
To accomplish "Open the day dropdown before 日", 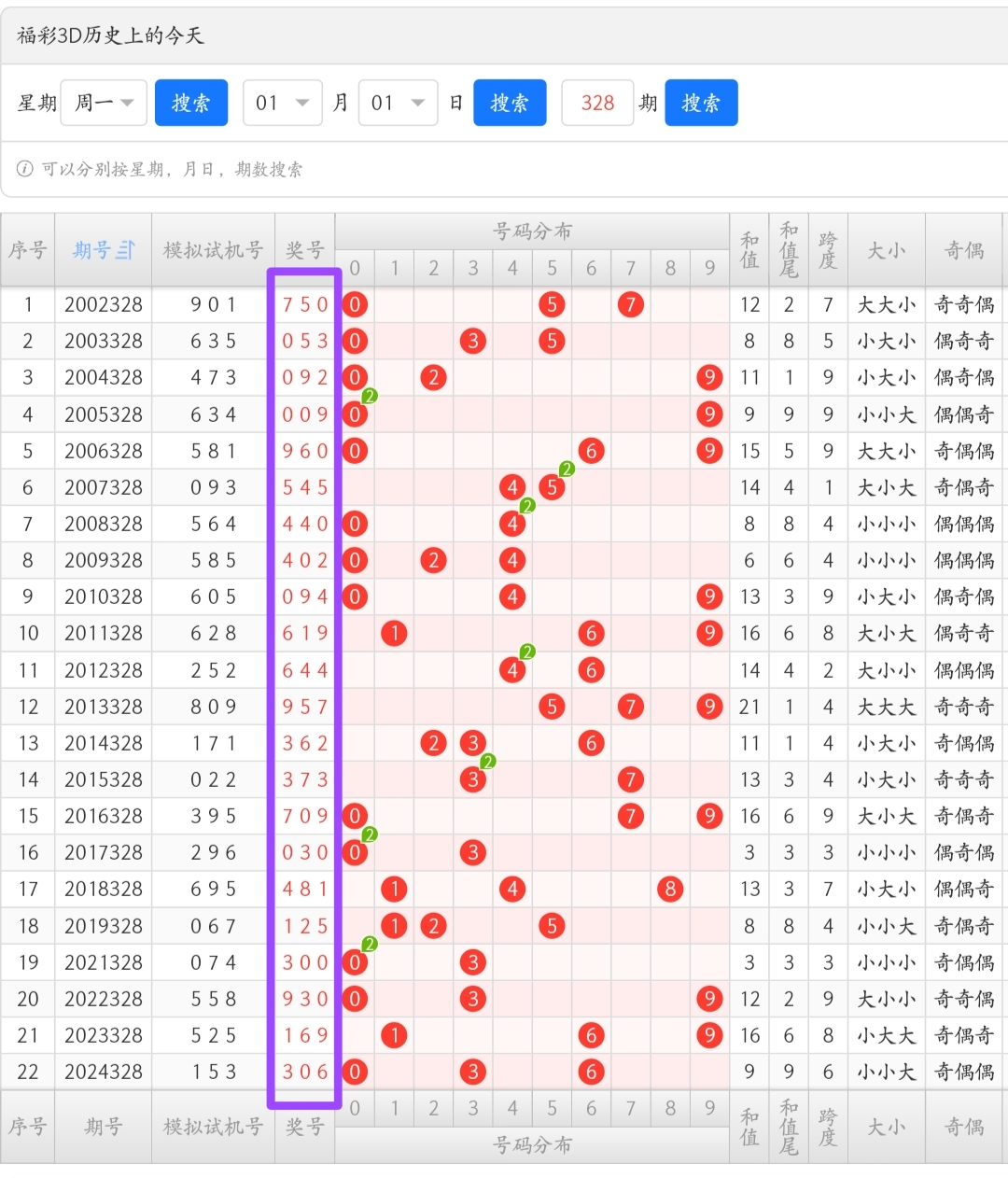I will [398, 103].
